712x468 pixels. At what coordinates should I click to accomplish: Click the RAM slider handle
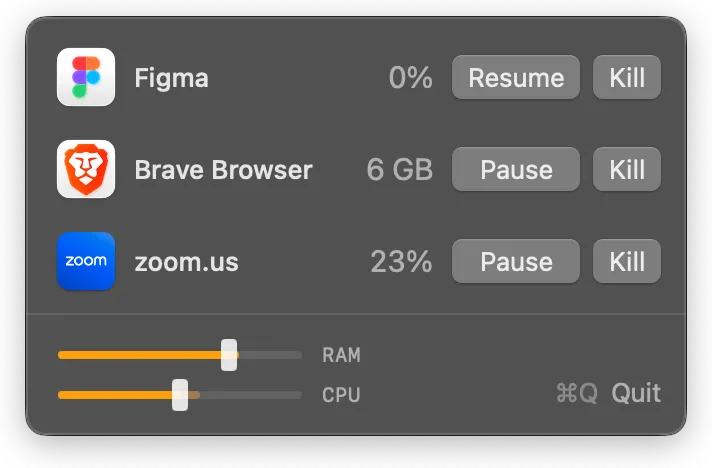229,355
